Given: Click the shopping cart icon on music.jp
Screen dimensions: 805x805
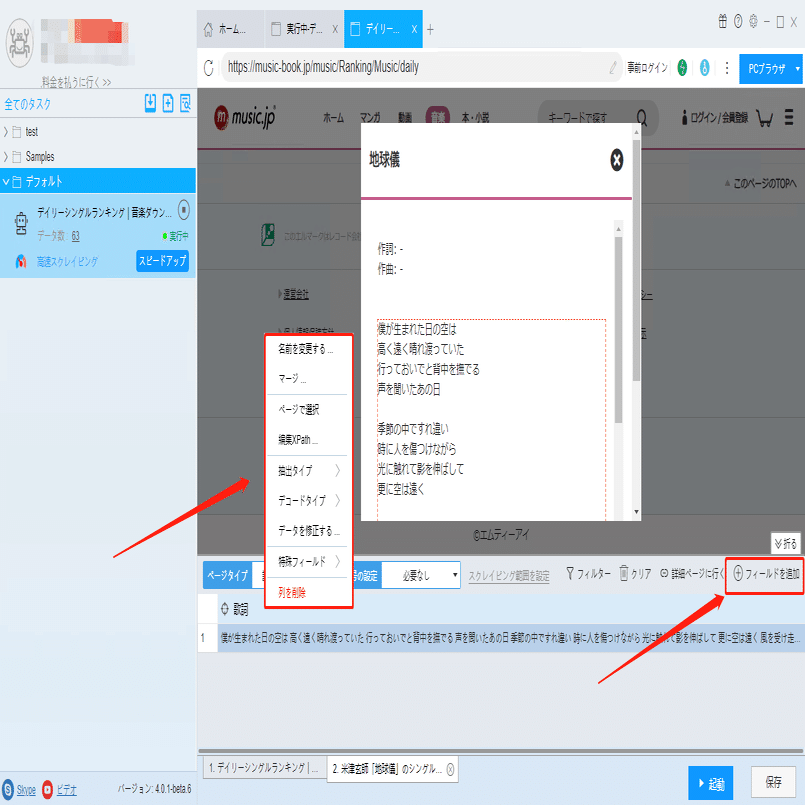Looking at the screenshot, I should [x=764, y=118].
